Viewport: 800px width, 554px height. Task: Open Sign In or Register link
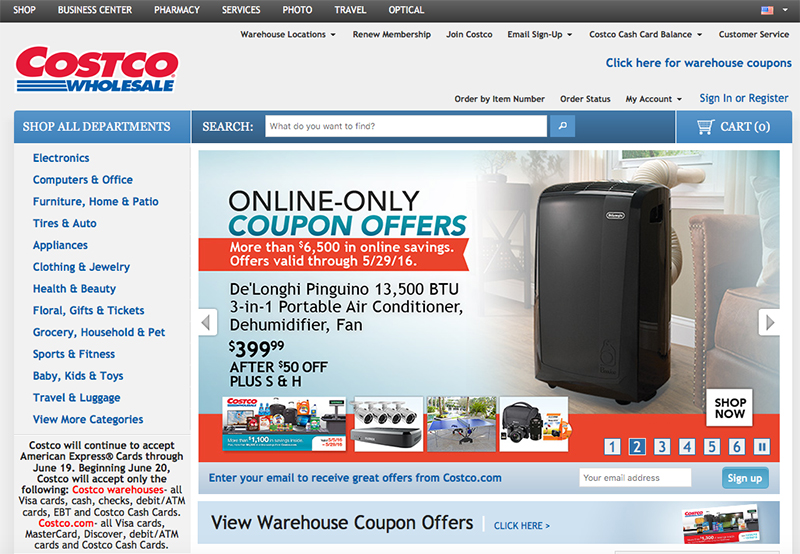point(744,98)
